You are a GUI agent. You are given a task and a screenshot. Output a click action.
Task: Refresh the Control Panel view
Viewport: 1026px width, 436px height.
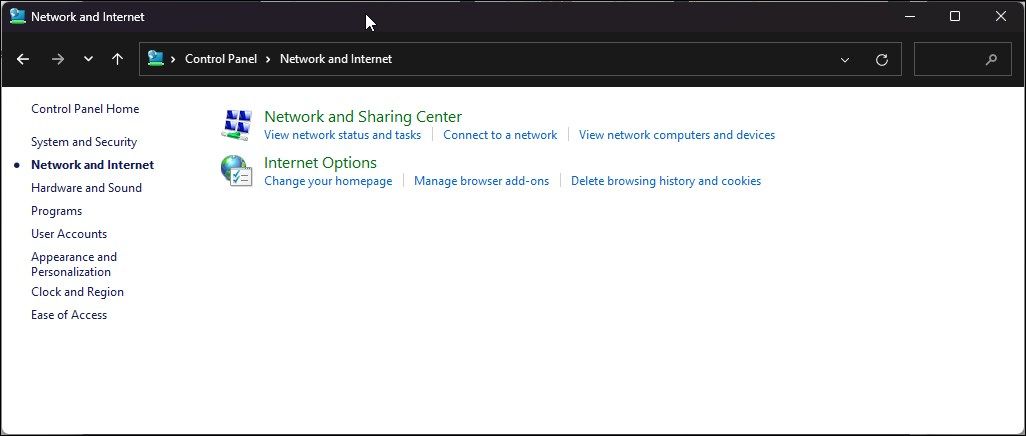(x=881, y=59)
